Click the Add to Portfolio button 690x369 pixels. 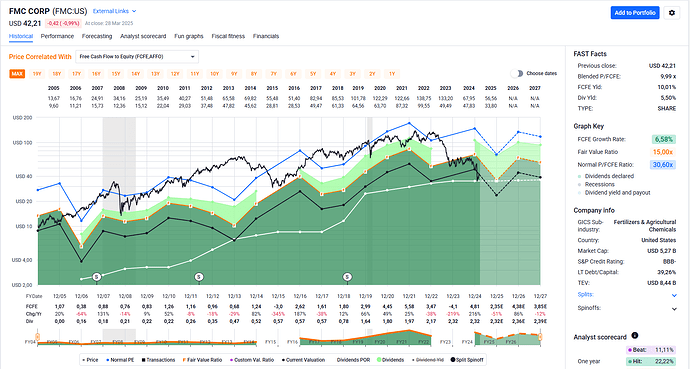(x=635, y=13)
